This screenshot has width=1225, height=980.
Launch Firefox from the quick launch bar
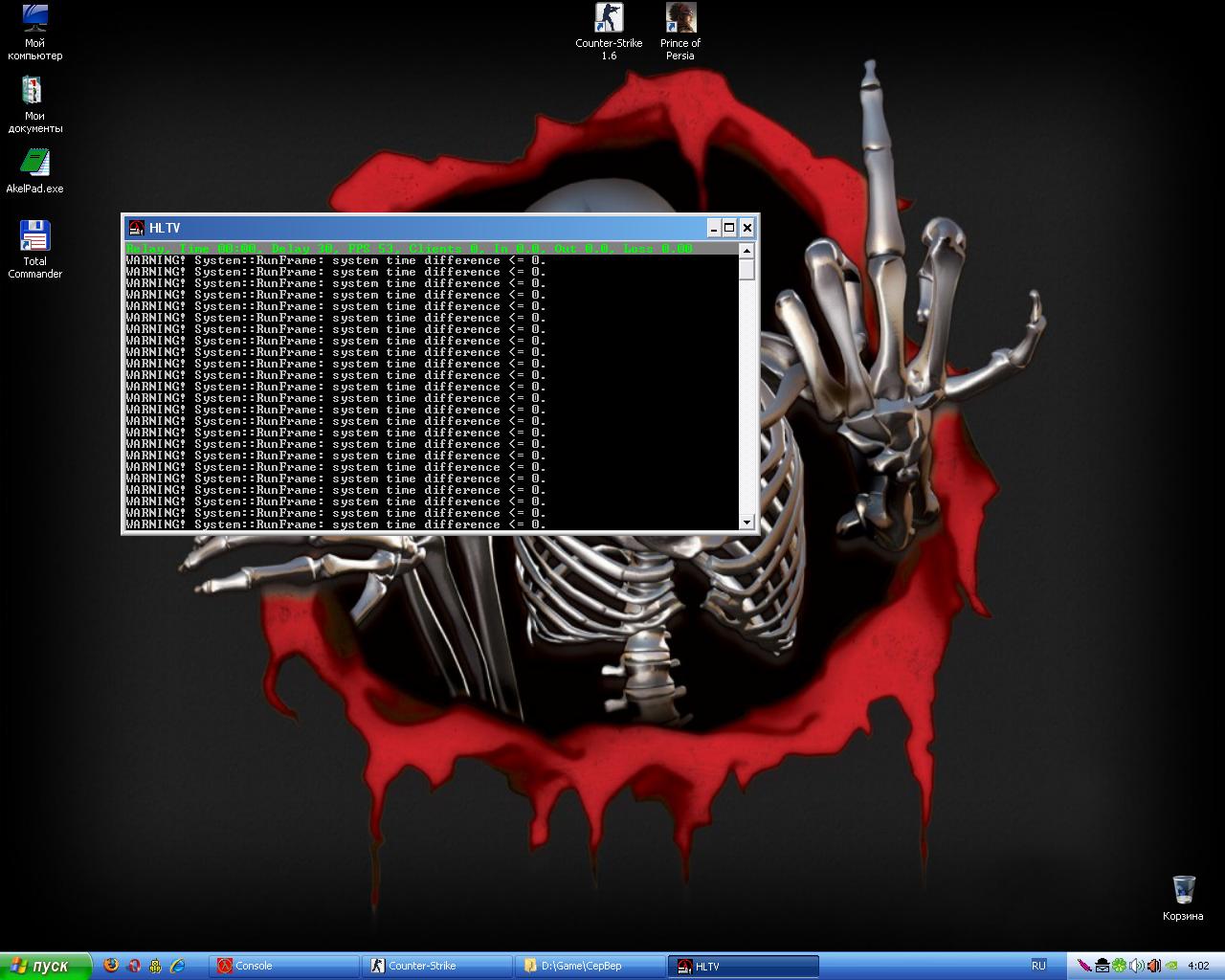pyautogui.click(x=111, y=966)
